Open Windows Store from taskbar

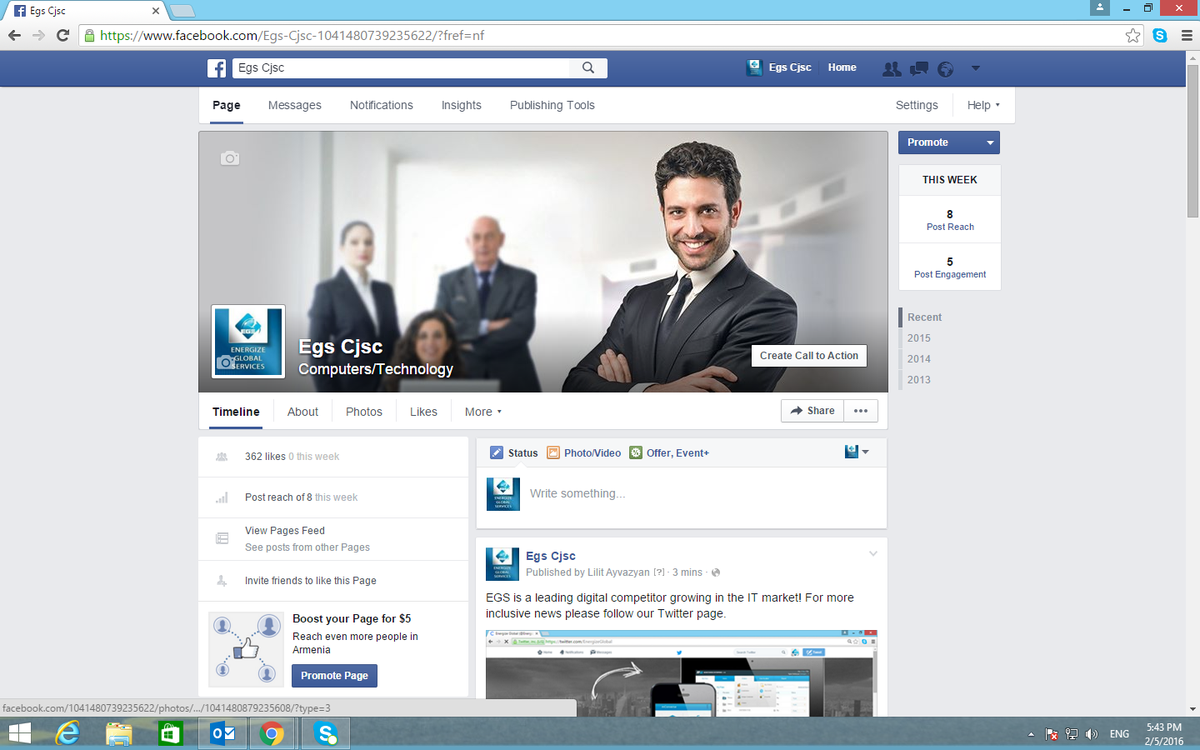point(171,734)
